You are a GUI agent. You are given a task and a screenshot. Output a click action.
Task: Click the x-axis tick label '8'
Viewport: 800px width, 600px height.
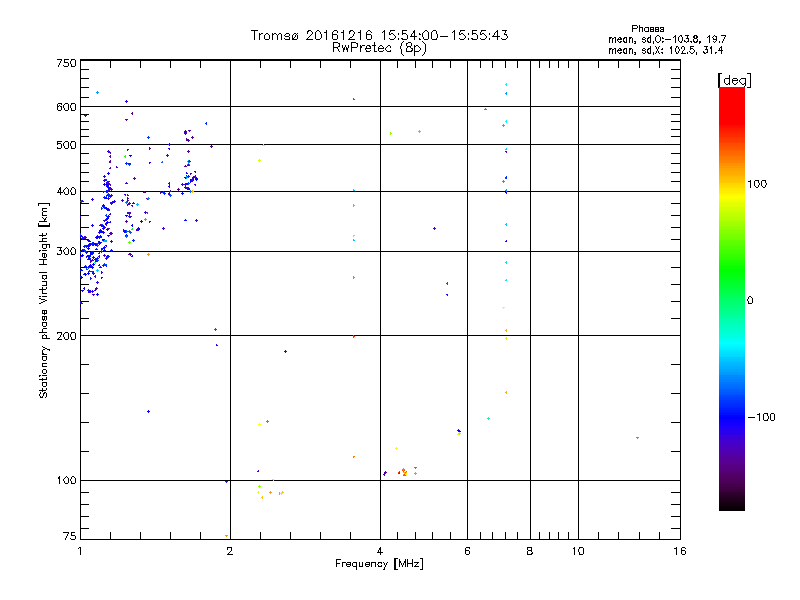pos(530,551)
